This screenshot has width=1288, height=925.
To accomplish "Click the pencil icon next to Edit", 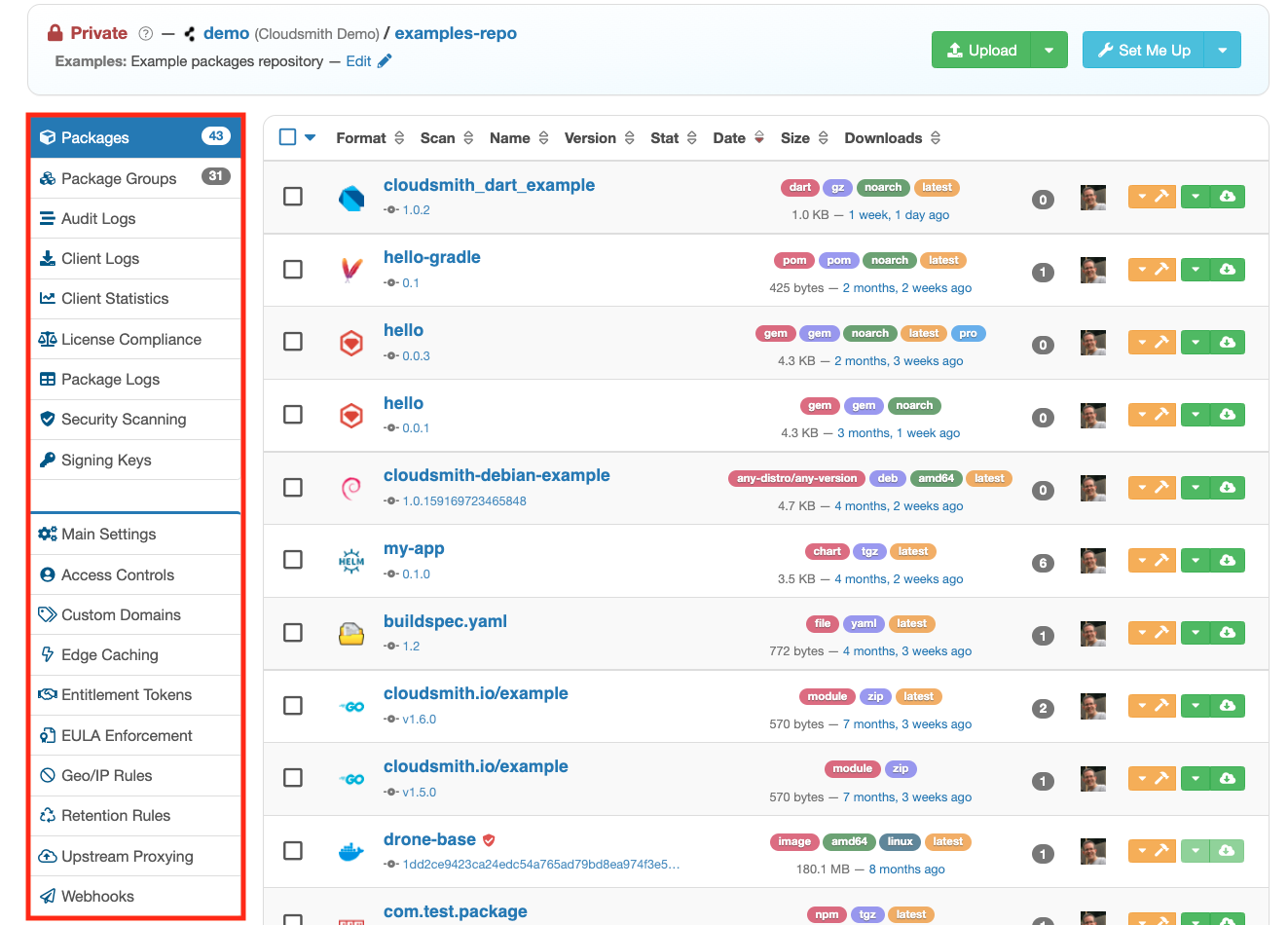I will [x=385, y=61].
